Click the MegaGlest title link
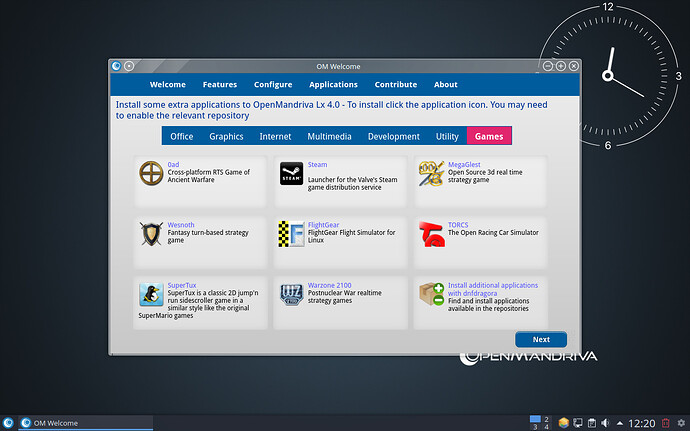 (x=464, y=165)
